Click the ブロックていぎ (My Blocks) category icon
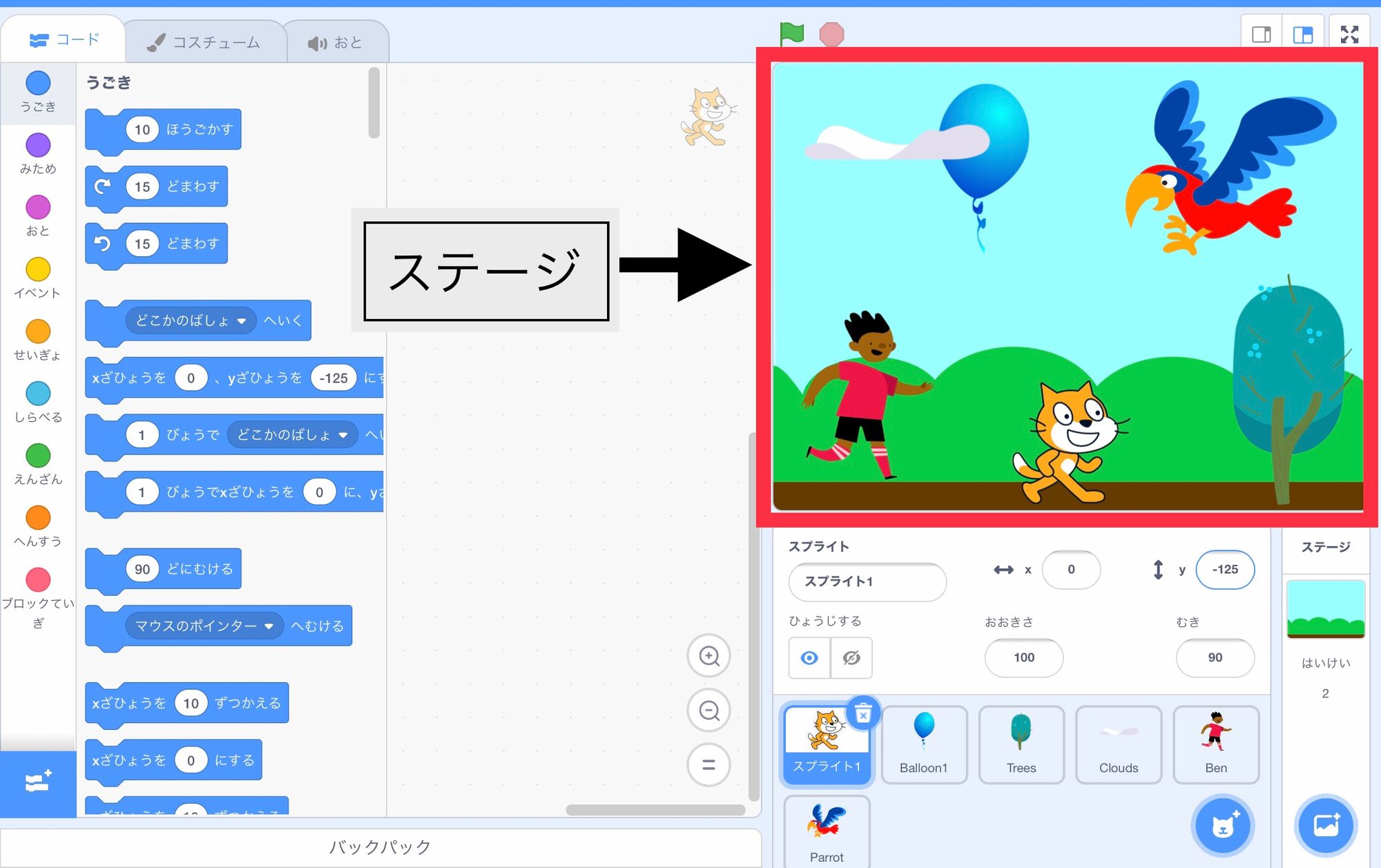This screenshot has width=1381, height=868. [x=38, y=581]
